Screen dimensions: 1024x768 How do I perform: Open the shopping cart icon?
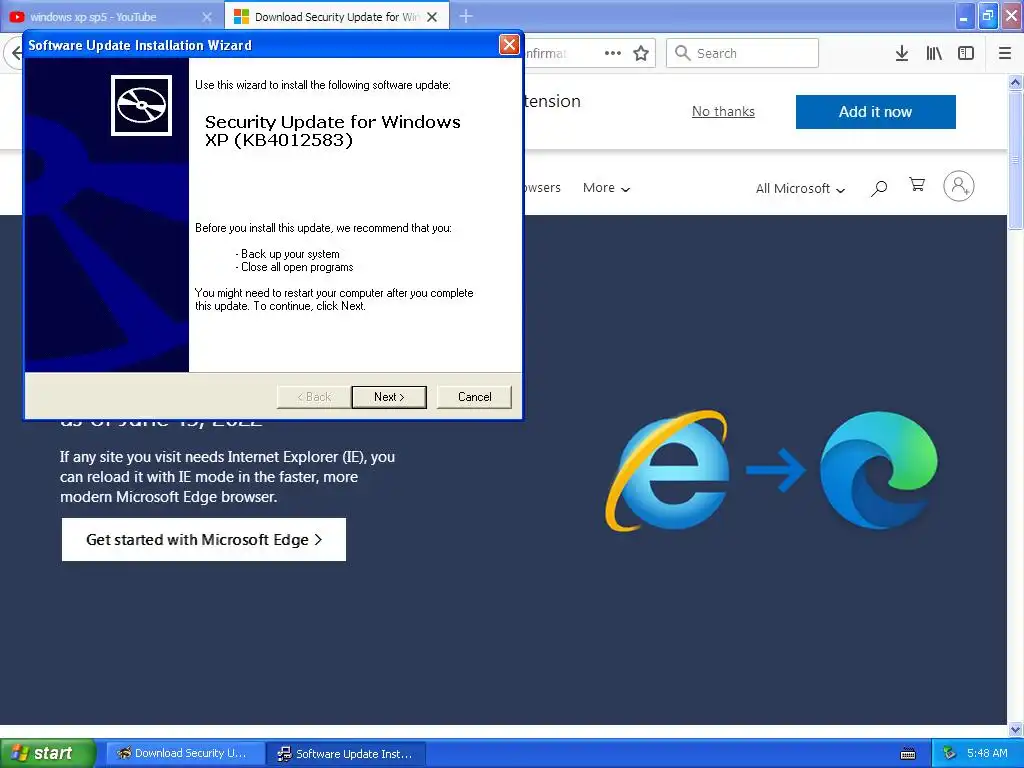917,185
